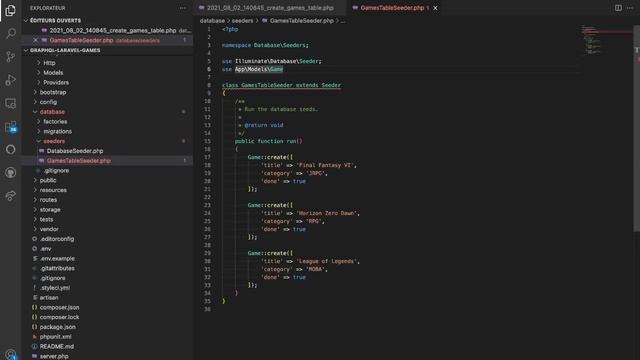
Task: Open the Source Control view
Action: [11, 56]
